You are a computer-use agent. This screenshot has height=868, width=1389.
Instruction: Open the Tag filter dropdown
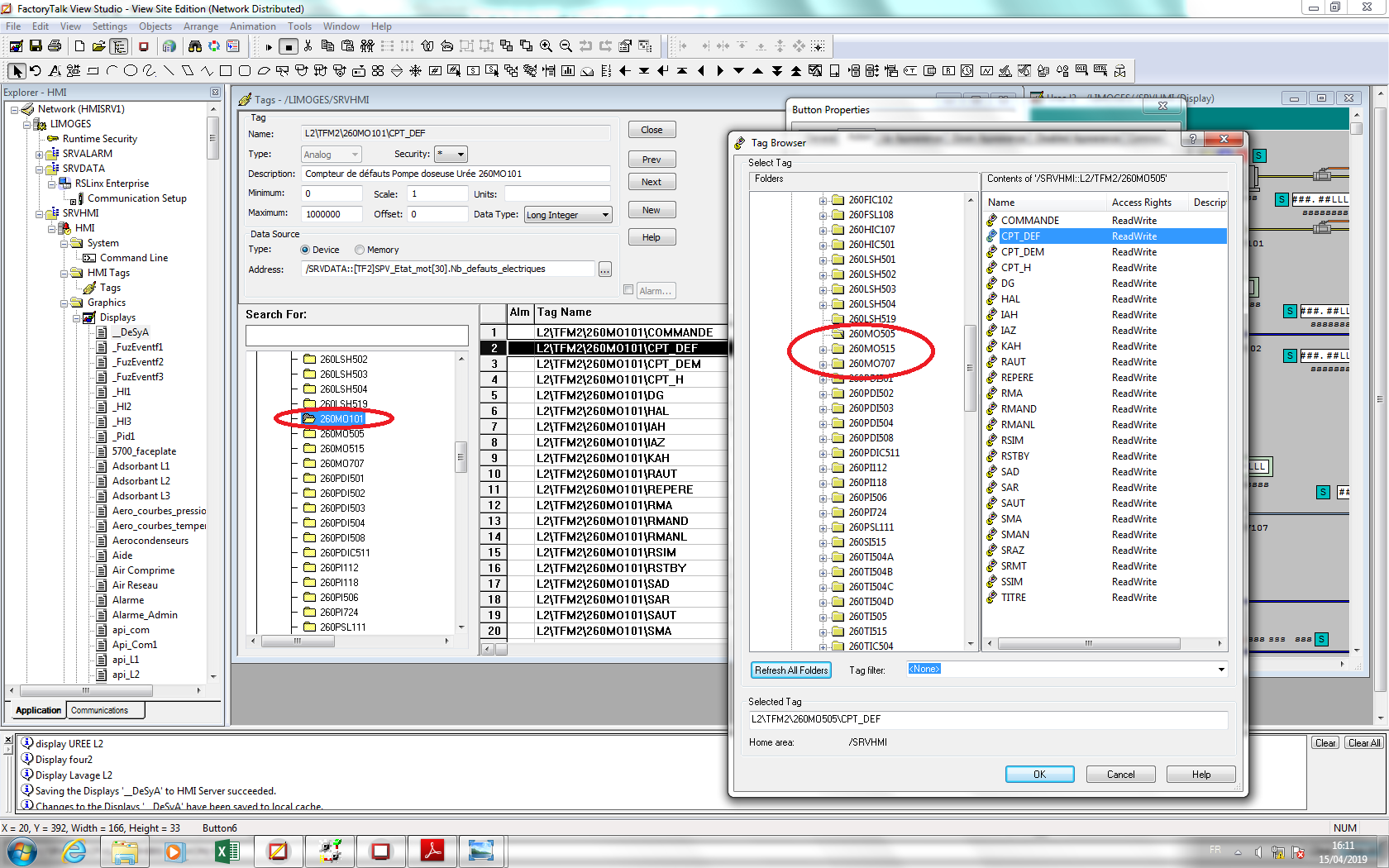1221,670
